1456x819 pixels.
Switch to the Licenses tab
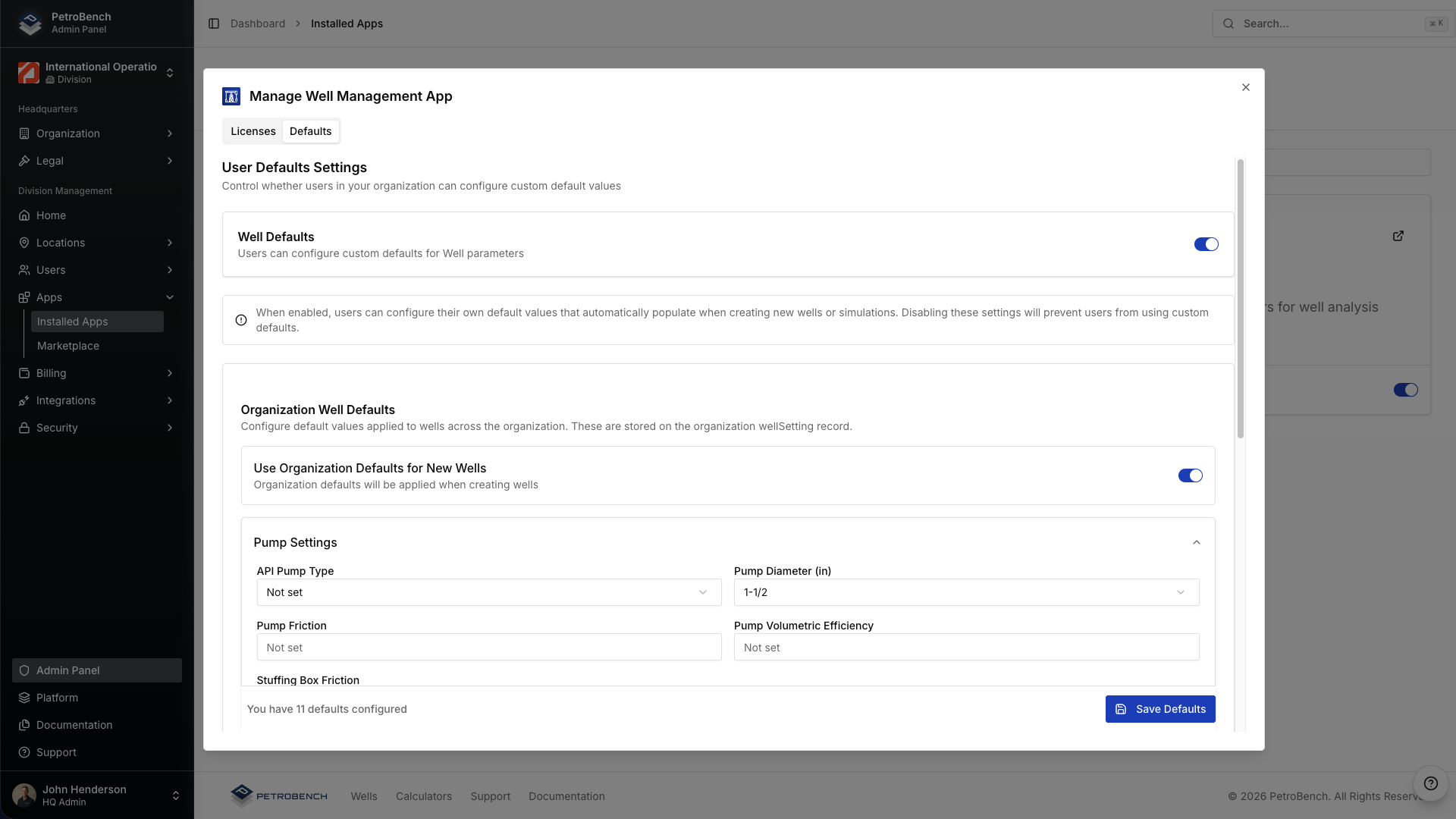(x=253, y=130)
